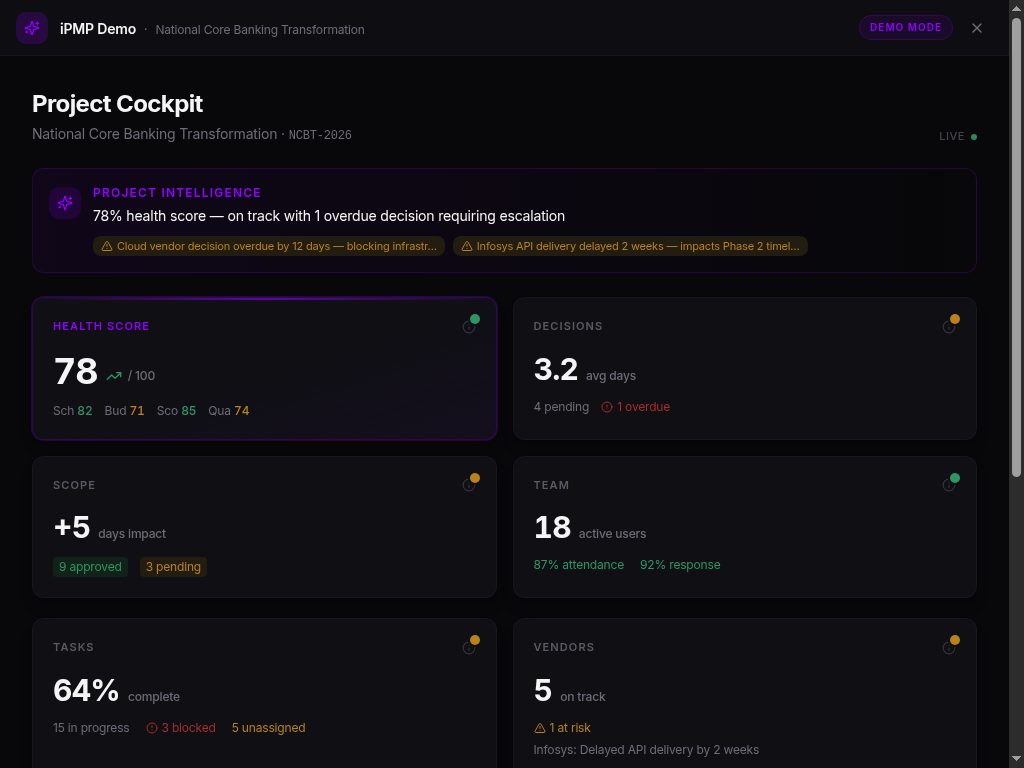The height and width of the screenshot is (768, 1024).
Task: Click the header National Core Banking Transformation text
Action: point(260,30)
